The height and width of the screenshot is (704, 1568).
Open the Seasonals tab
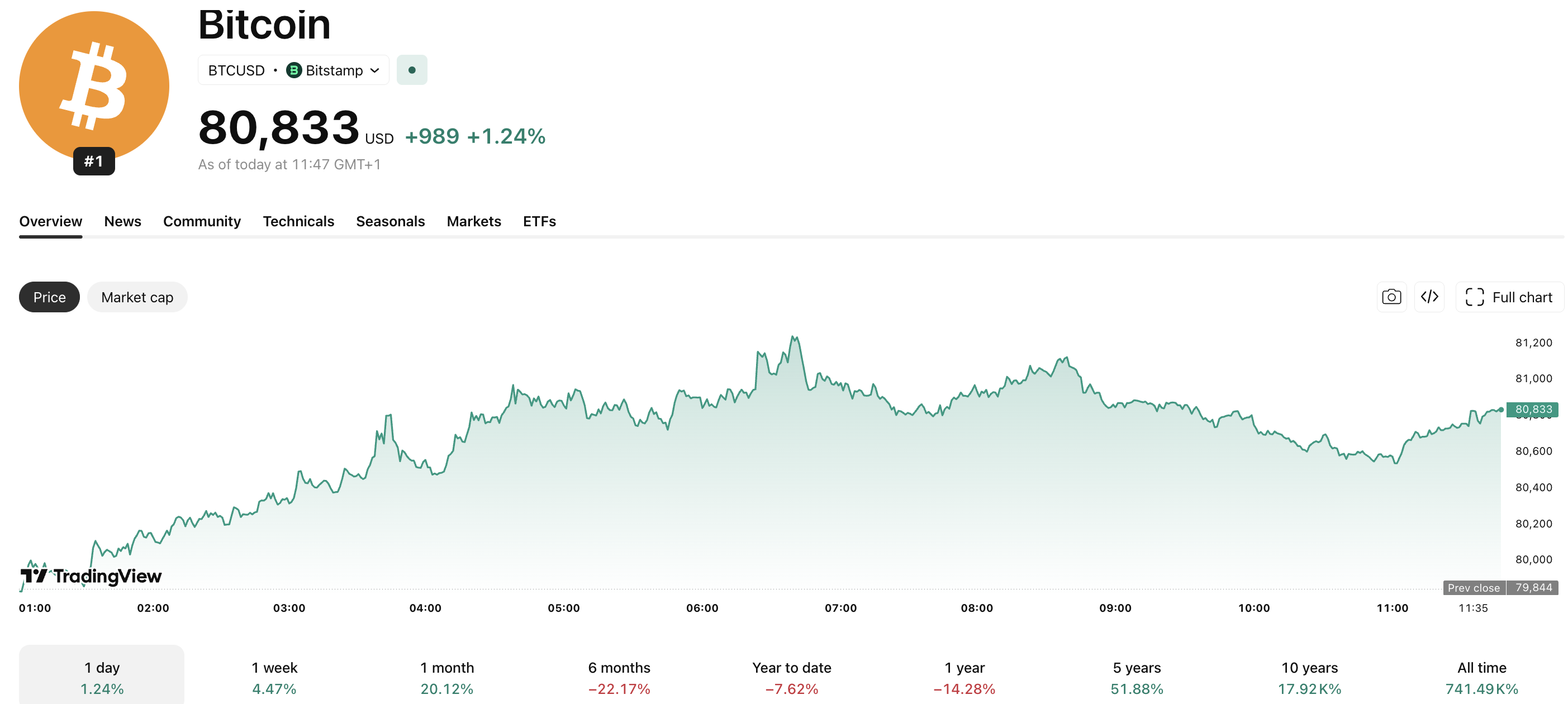pos(390,221)
